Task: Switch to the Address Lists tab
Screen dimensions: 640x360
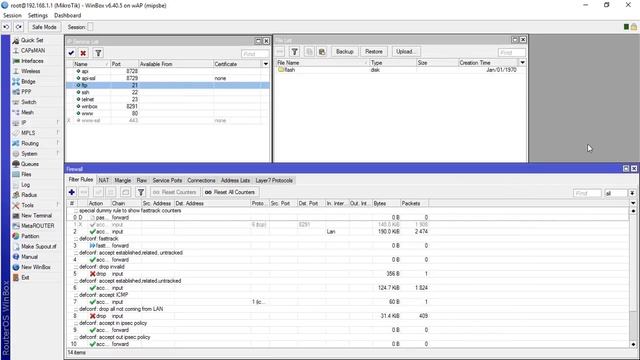Action: 235,180
